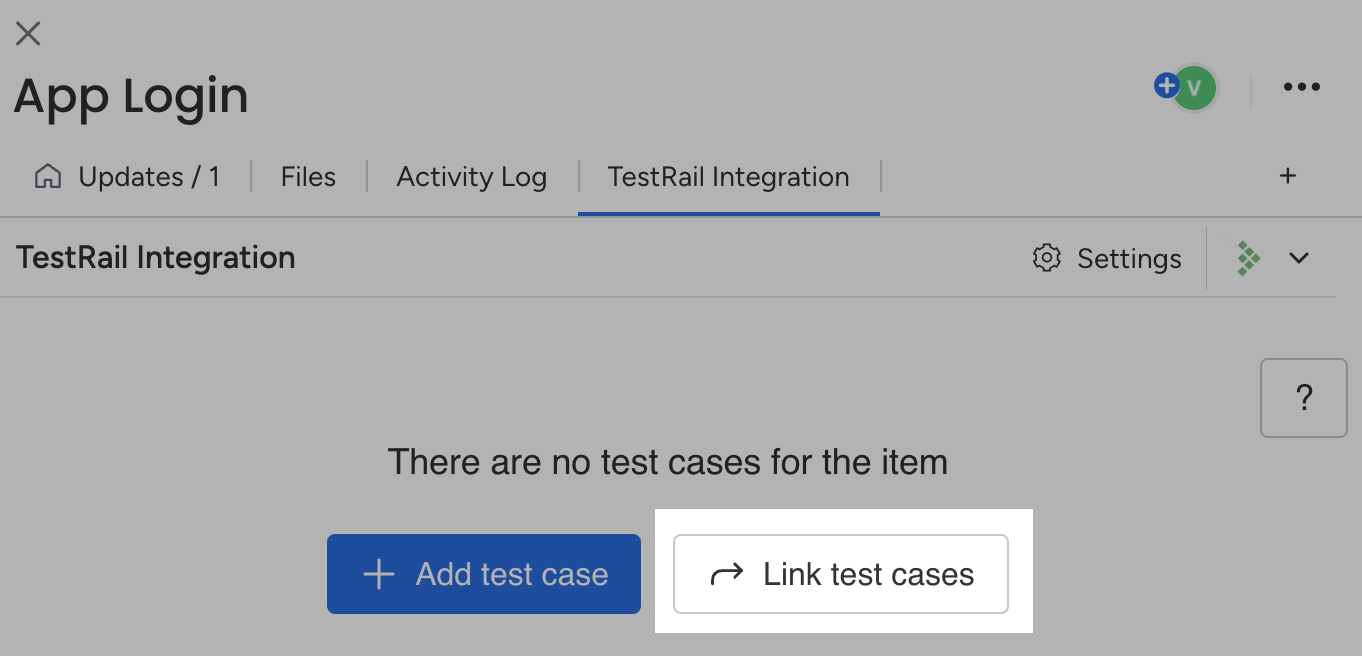Switch to the Activity Log tab
1362x656 pixels.
pyautogui.click(x=472, y=177)
